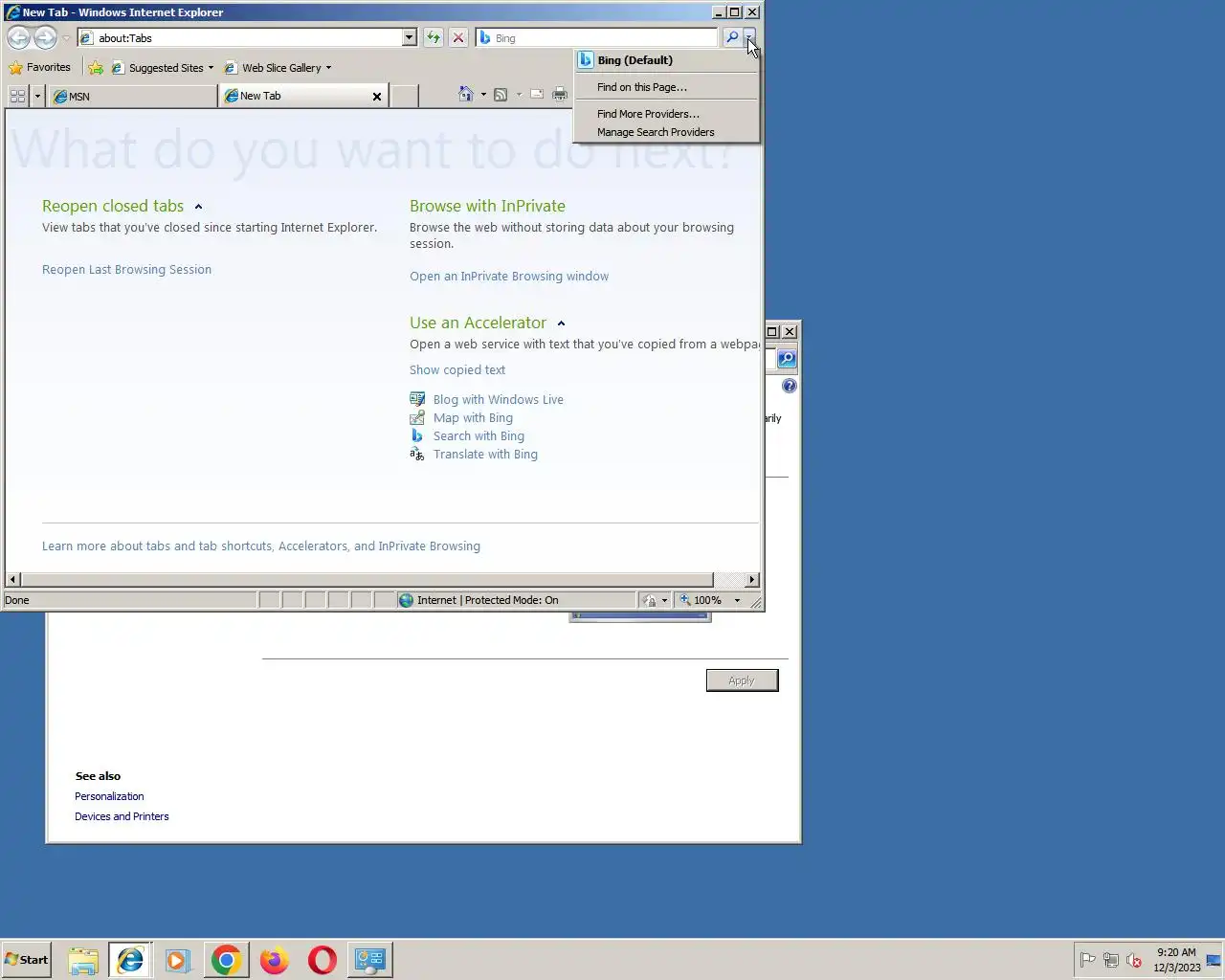Click the Quick Tabs grid icon
The height and width of the screenshot is (980, 1225).
pos(17,96)
